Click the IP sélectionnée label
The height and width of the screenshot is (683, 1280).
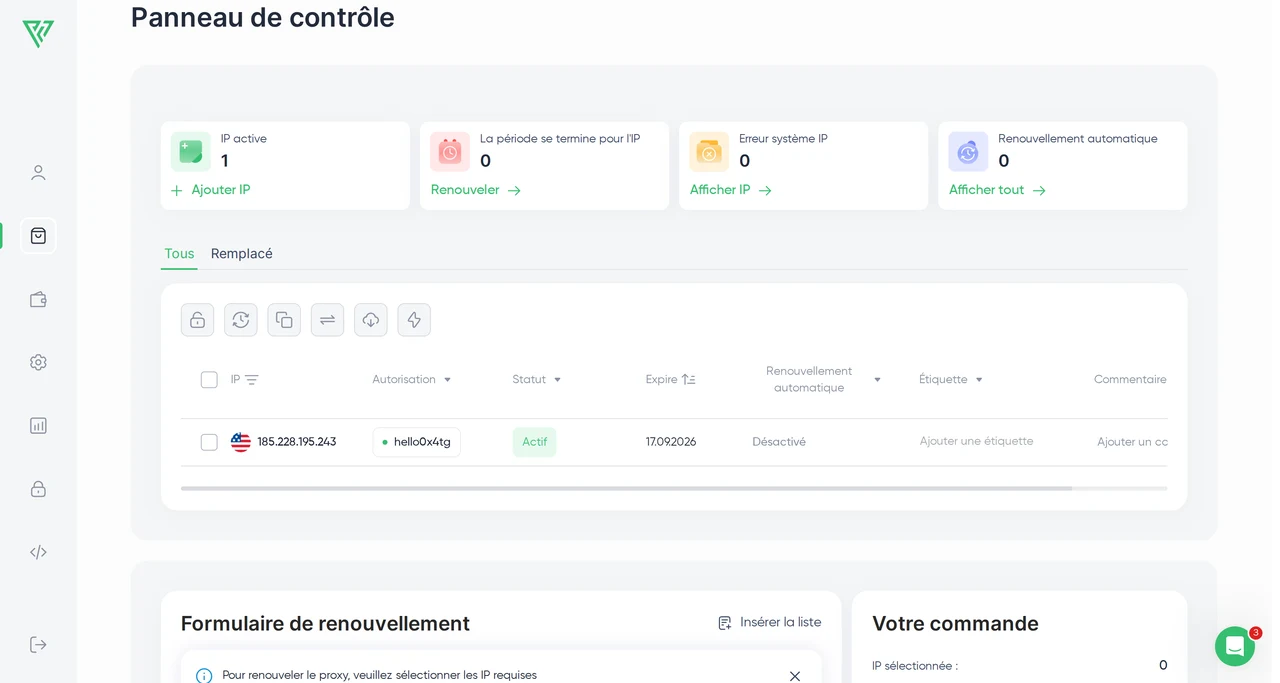point(915,666)
